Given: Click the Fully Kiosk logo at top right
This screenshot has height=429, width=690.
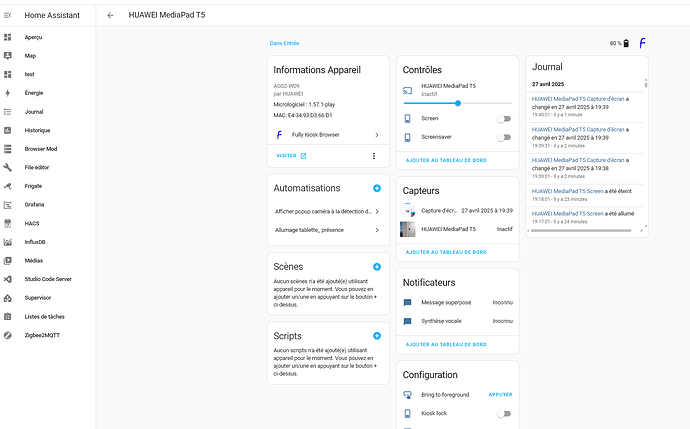Looking at the screenshot, I should click(x=642, y=43).
